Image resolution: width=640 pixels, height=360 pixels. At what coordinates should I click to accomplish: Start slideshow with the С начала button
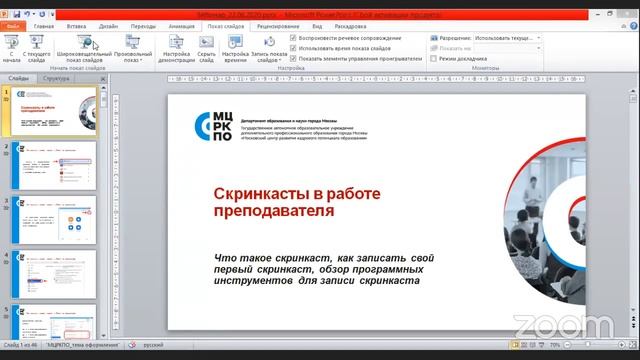11,48
